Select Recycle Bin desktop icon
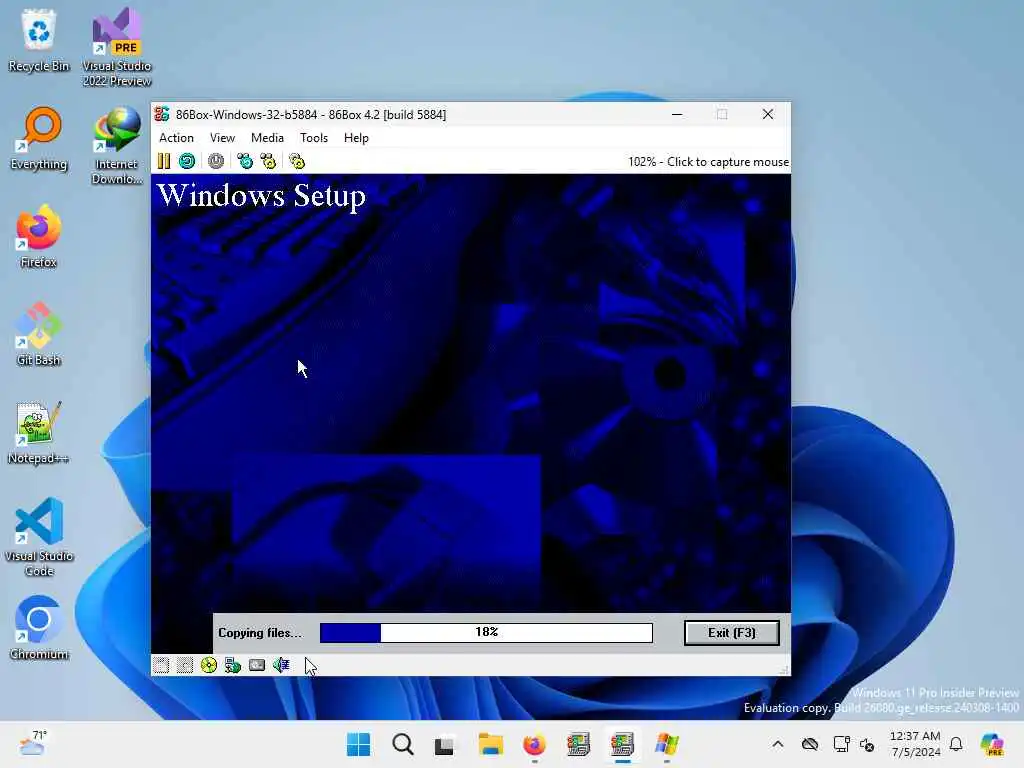The height and width of the screenshot is (768, 1024). coord(39,40)
